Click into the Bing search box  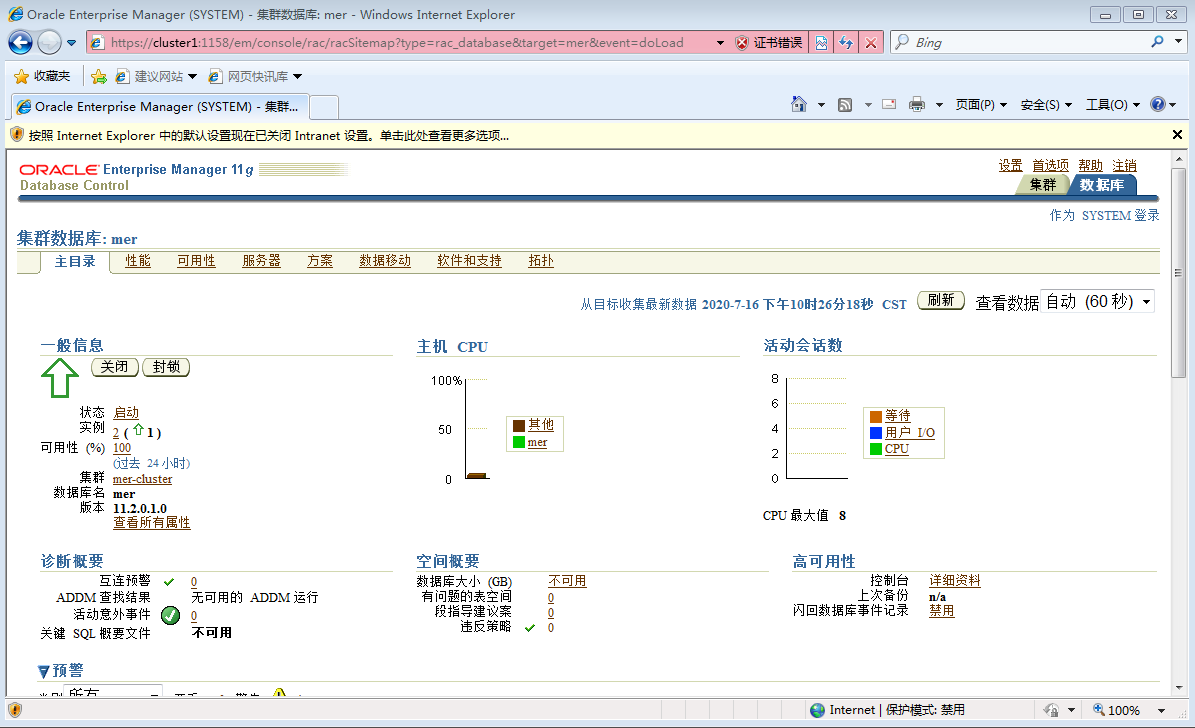1029,43
